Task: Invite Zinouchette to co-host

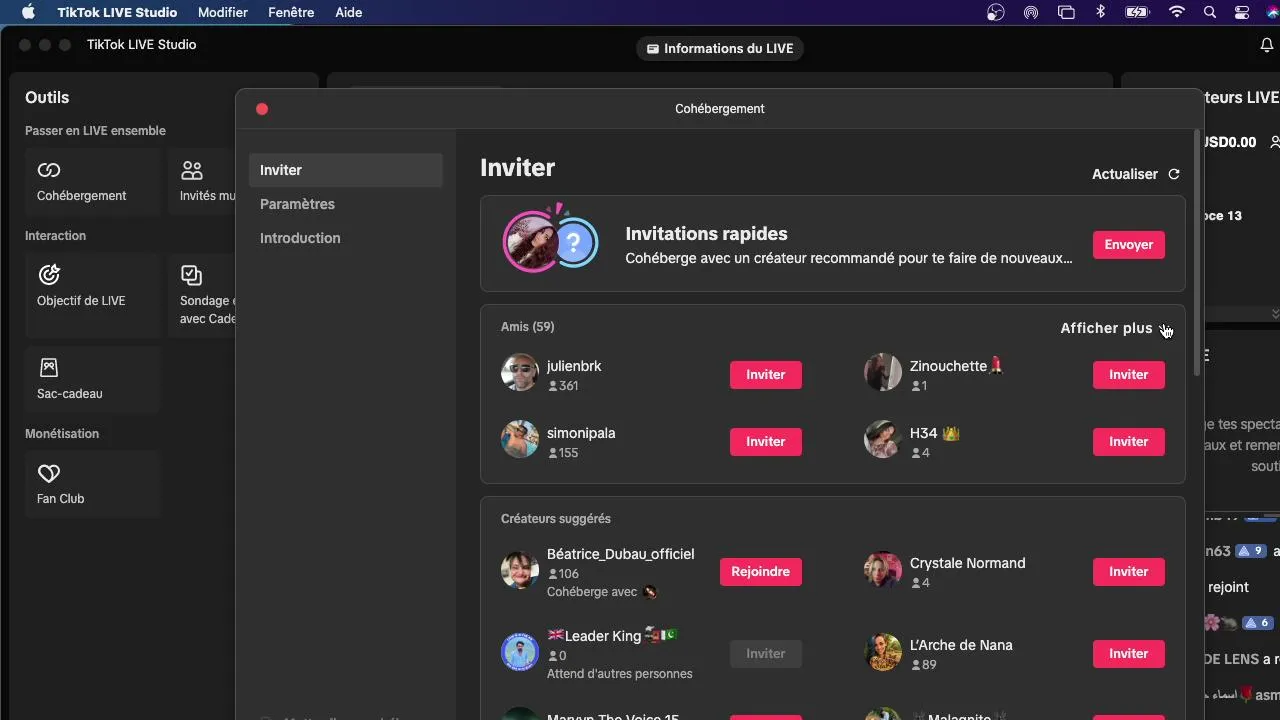Action: tap(1128, 374)
